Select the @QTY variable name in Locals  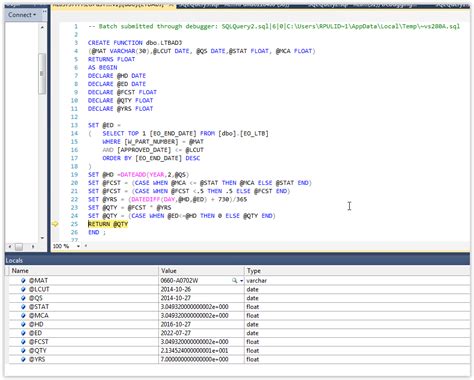click(38, 351)
